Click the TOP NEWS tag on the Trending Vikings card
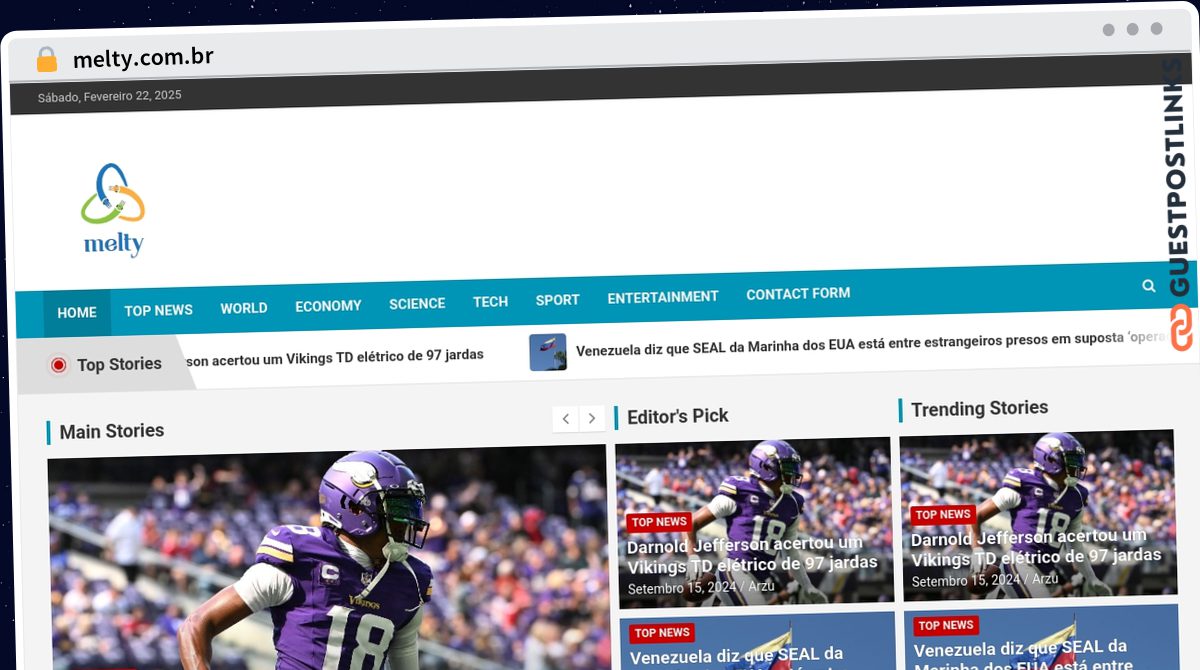 point(943,515)
